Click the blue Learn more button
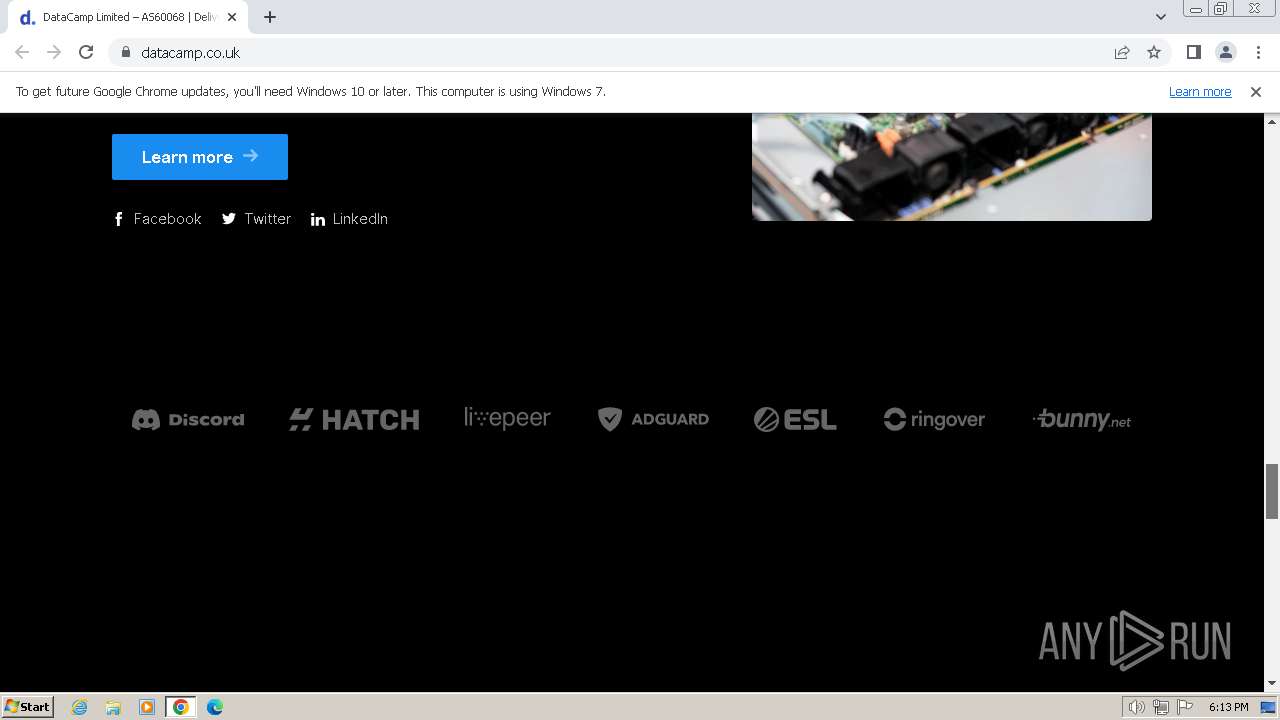This screenshot has height=720, width=1280. pos(200,157)
